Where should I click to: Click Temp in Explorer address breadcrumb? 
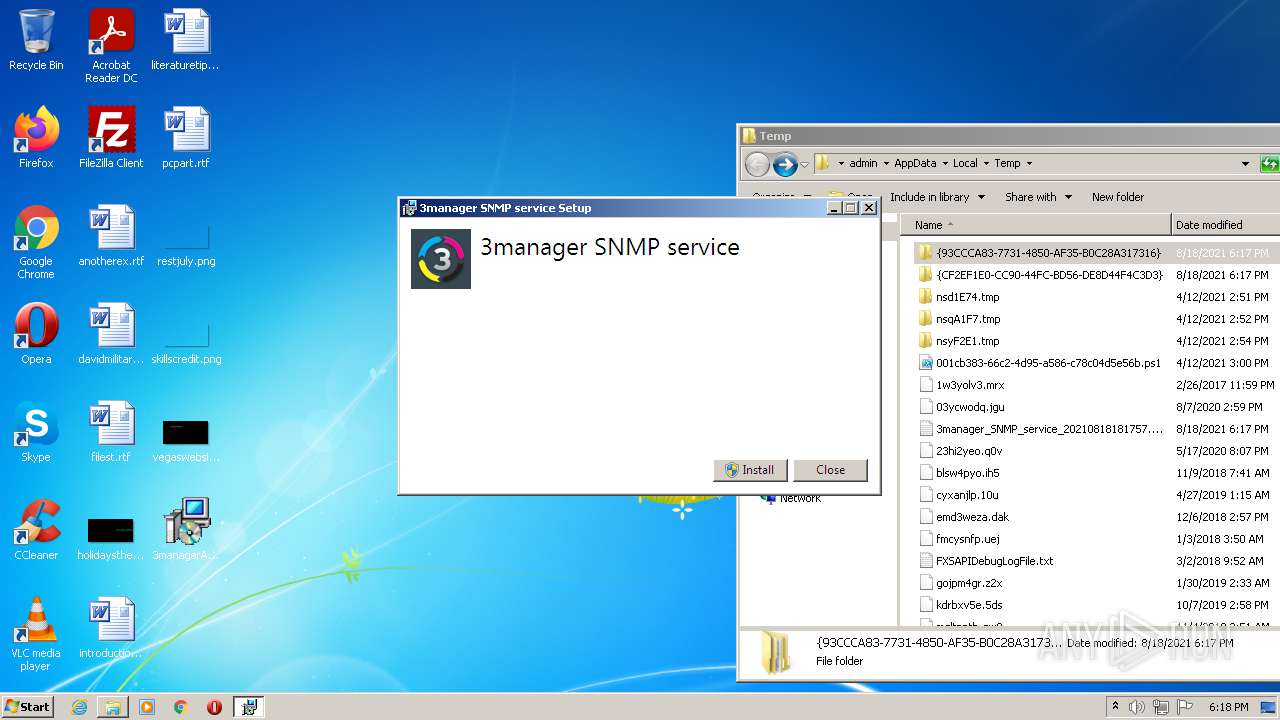pyautogui.click(x=1007, y=164)
